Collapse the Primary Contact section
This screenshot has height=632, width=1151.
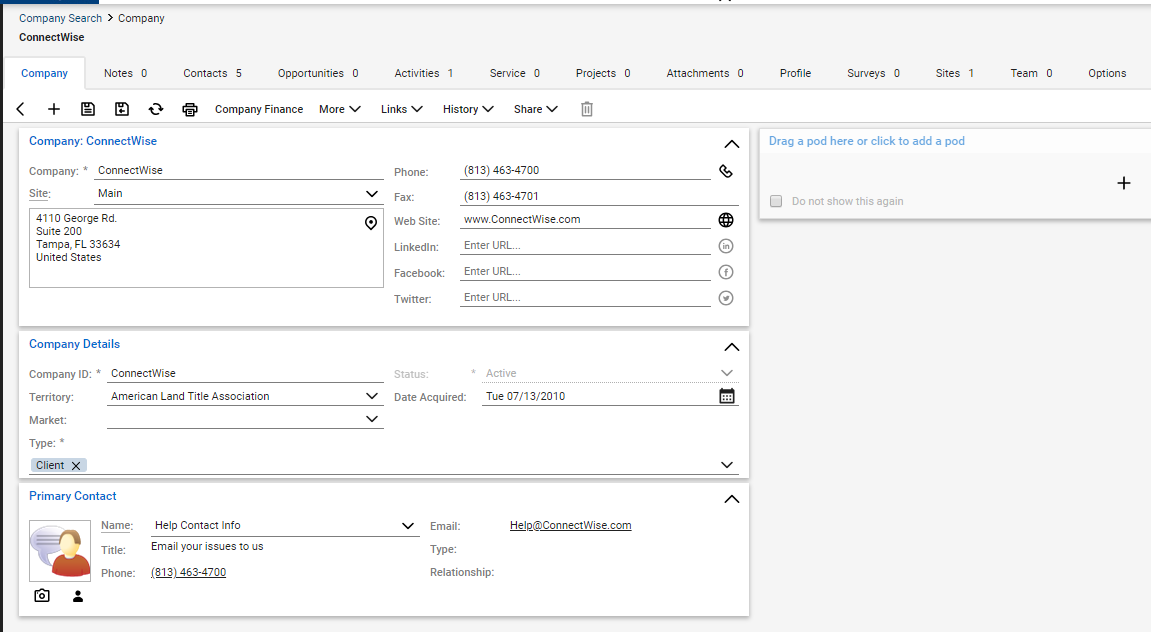(731, 499)
